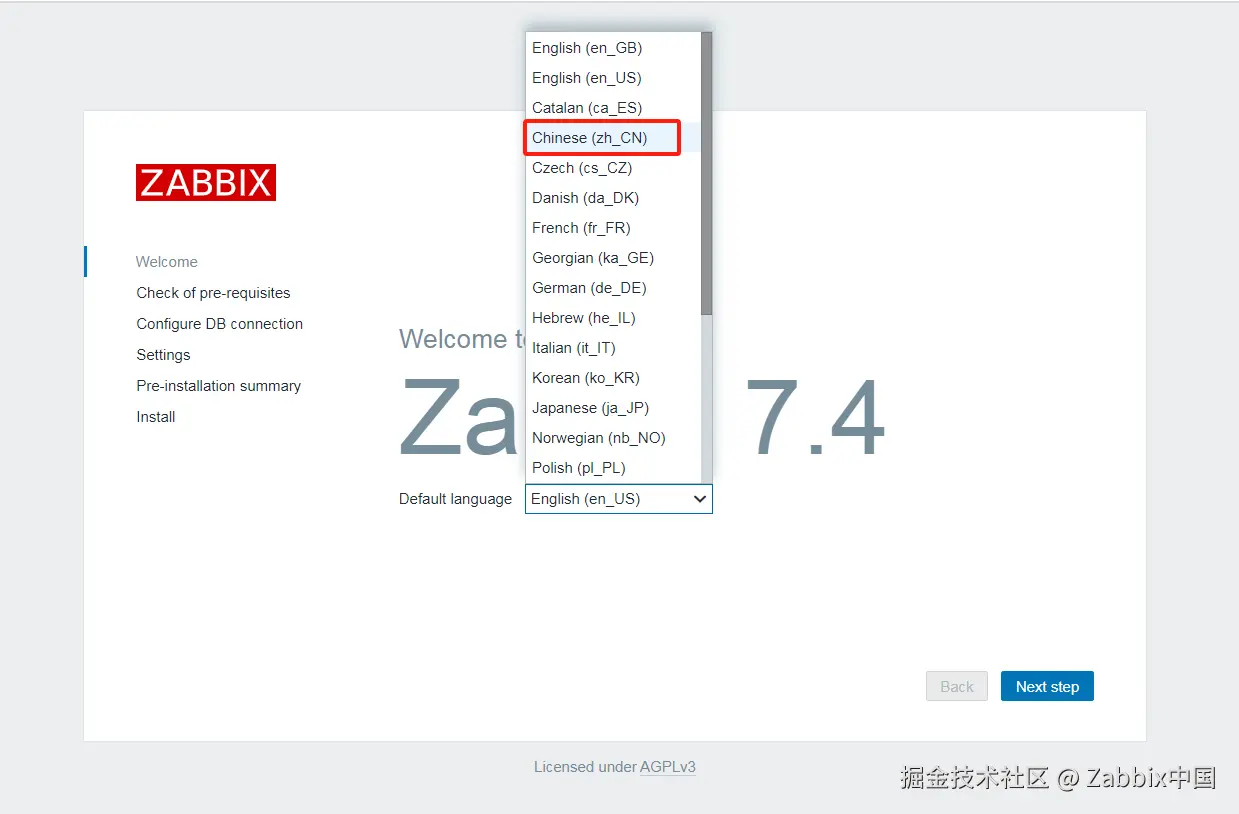Select Italian (it_IT) language
This screenshot has height=814, width=1239.
tap(613, 348)
